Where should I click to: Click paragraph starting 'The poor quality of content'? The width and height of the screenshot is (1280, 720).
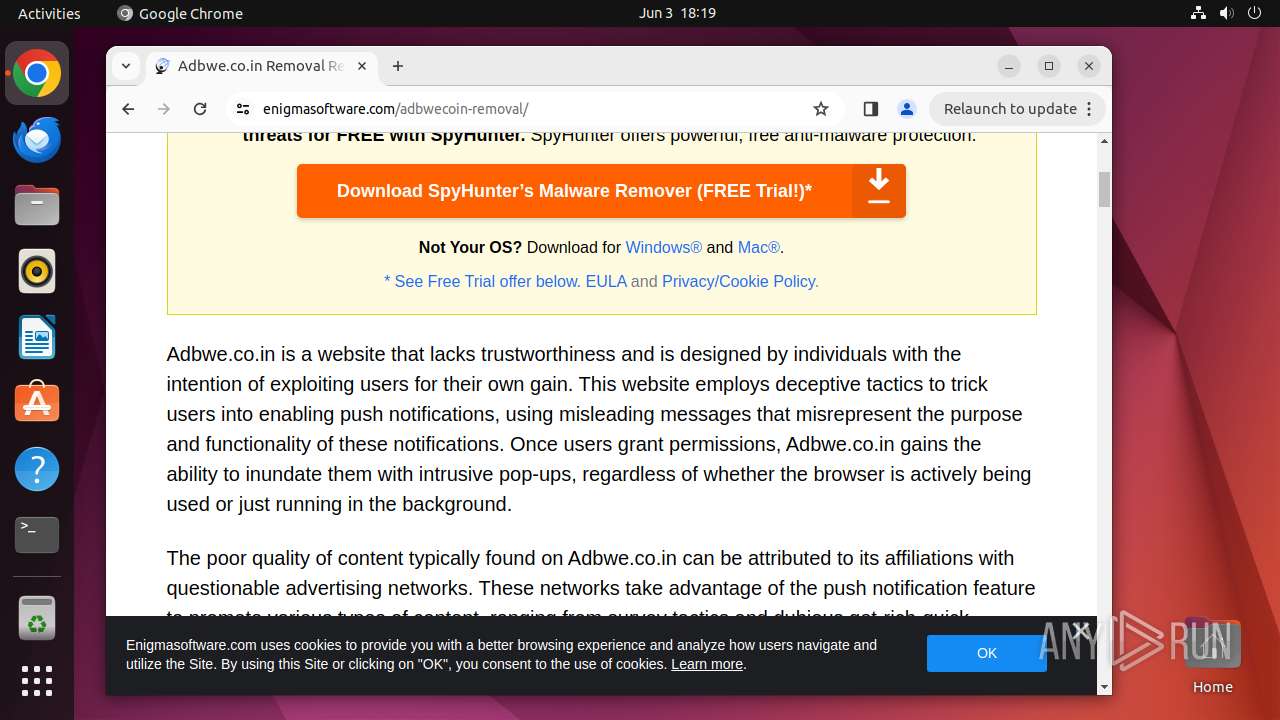[601, 587]
